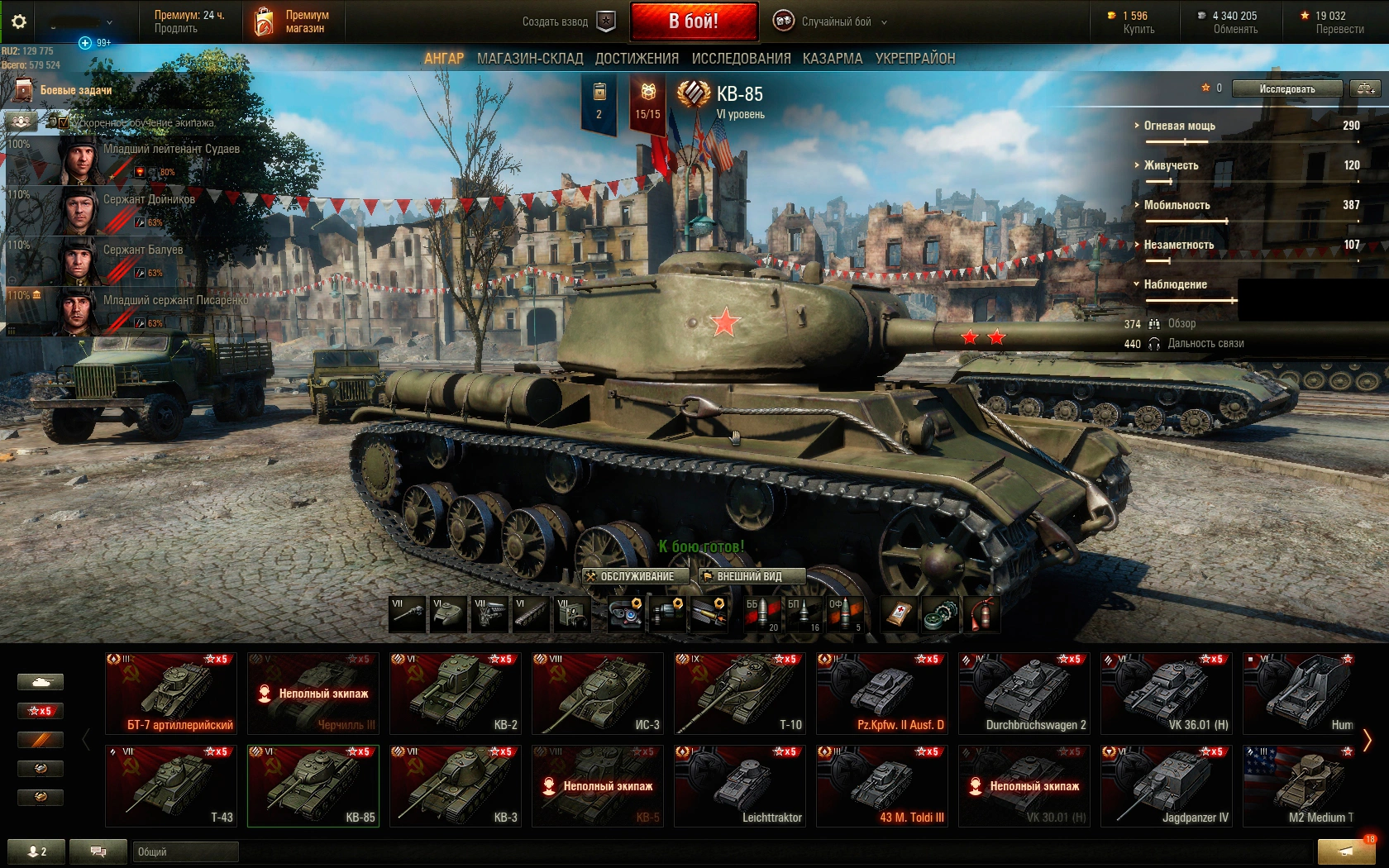Viewport: 1389px width, 868px height.
Task: Open the gun module slot
Action: tap(408, 615)
